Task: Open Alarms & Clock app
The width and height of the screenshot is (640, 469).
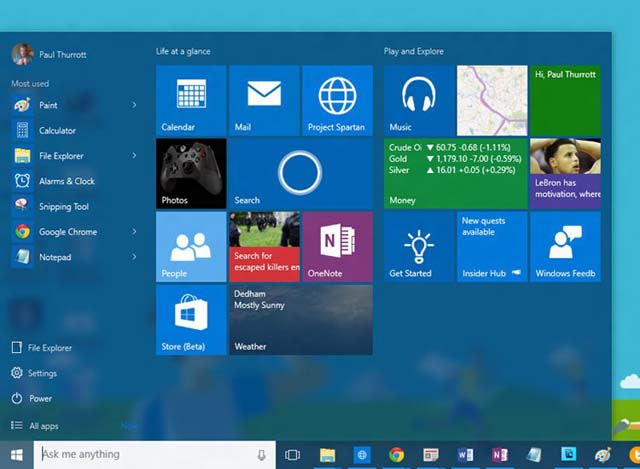Action: coord(76,181)
